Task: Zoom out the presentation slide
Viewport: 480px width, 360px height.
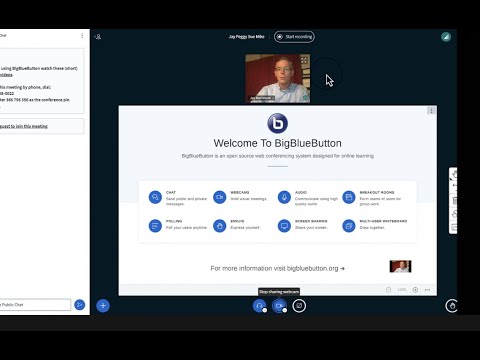Action: (388, 290)
